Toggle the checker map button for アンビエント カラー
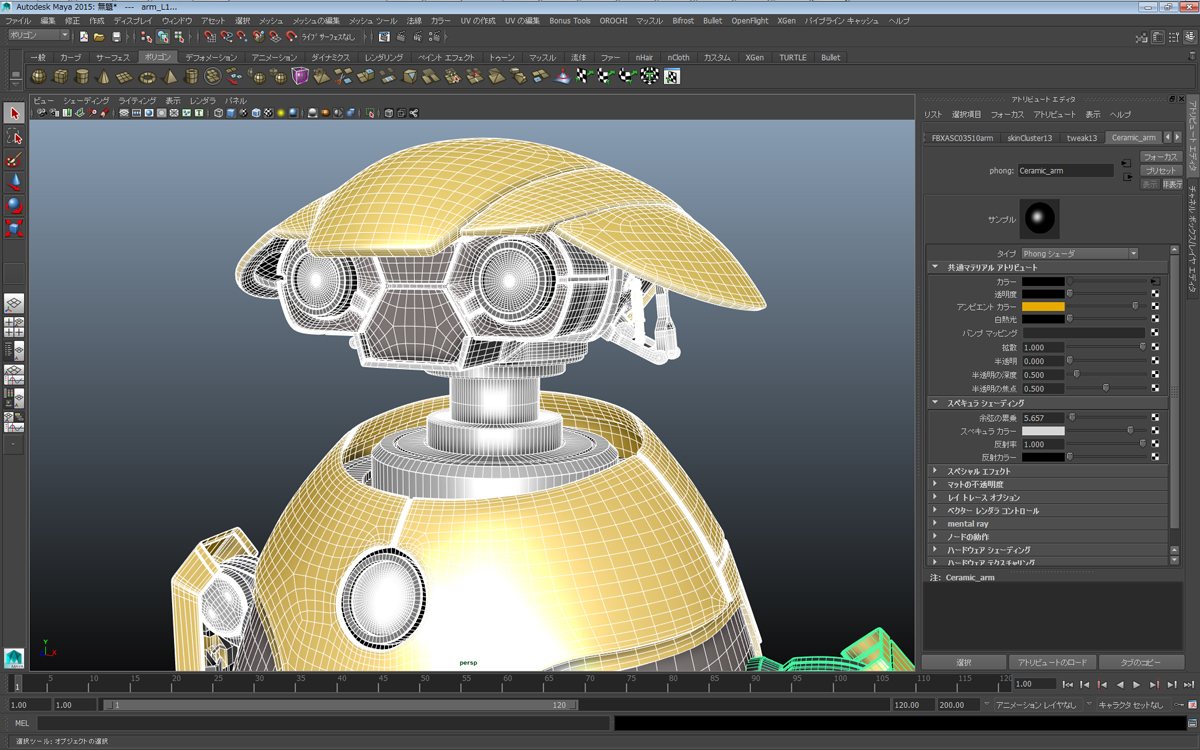This screenshot has height=750, width=1200. pos(1155,307)
